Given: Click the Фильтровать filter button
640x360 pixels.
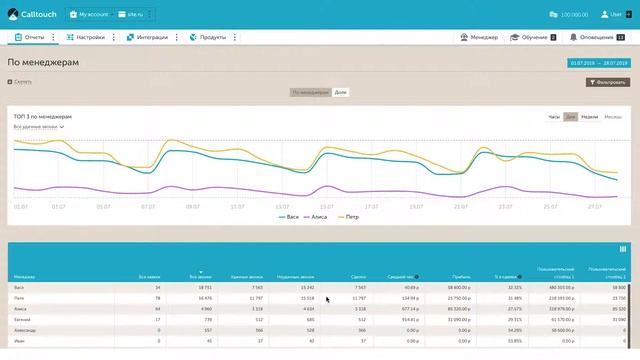Looking at the screenshot, I should click(x=608, y=82).
